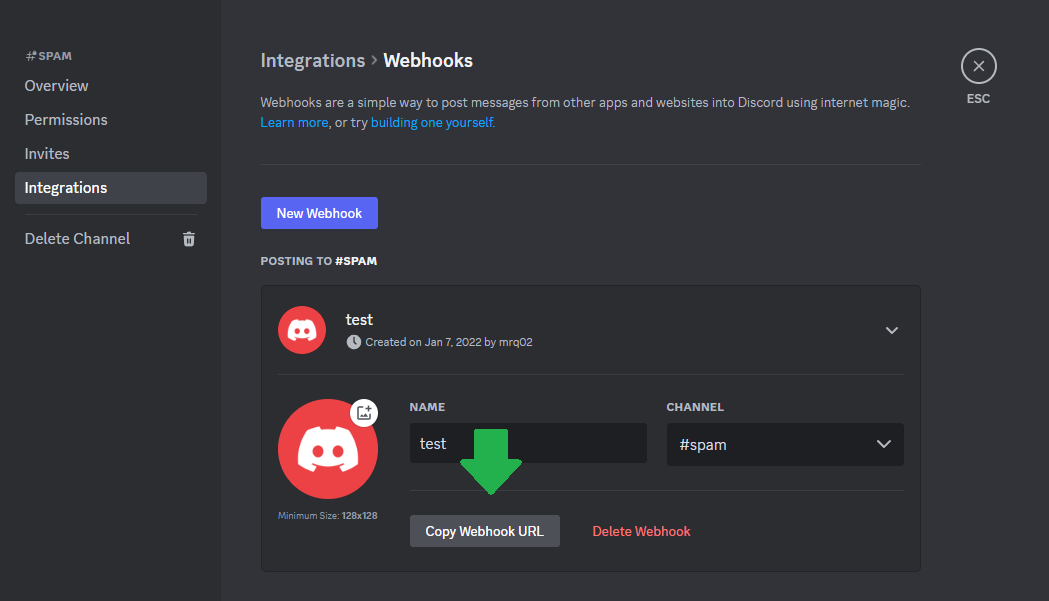Screen dimensions: 1049x601
Task: Click the trash icon next to Delete Channel
Action: click(x=189, y=239)
